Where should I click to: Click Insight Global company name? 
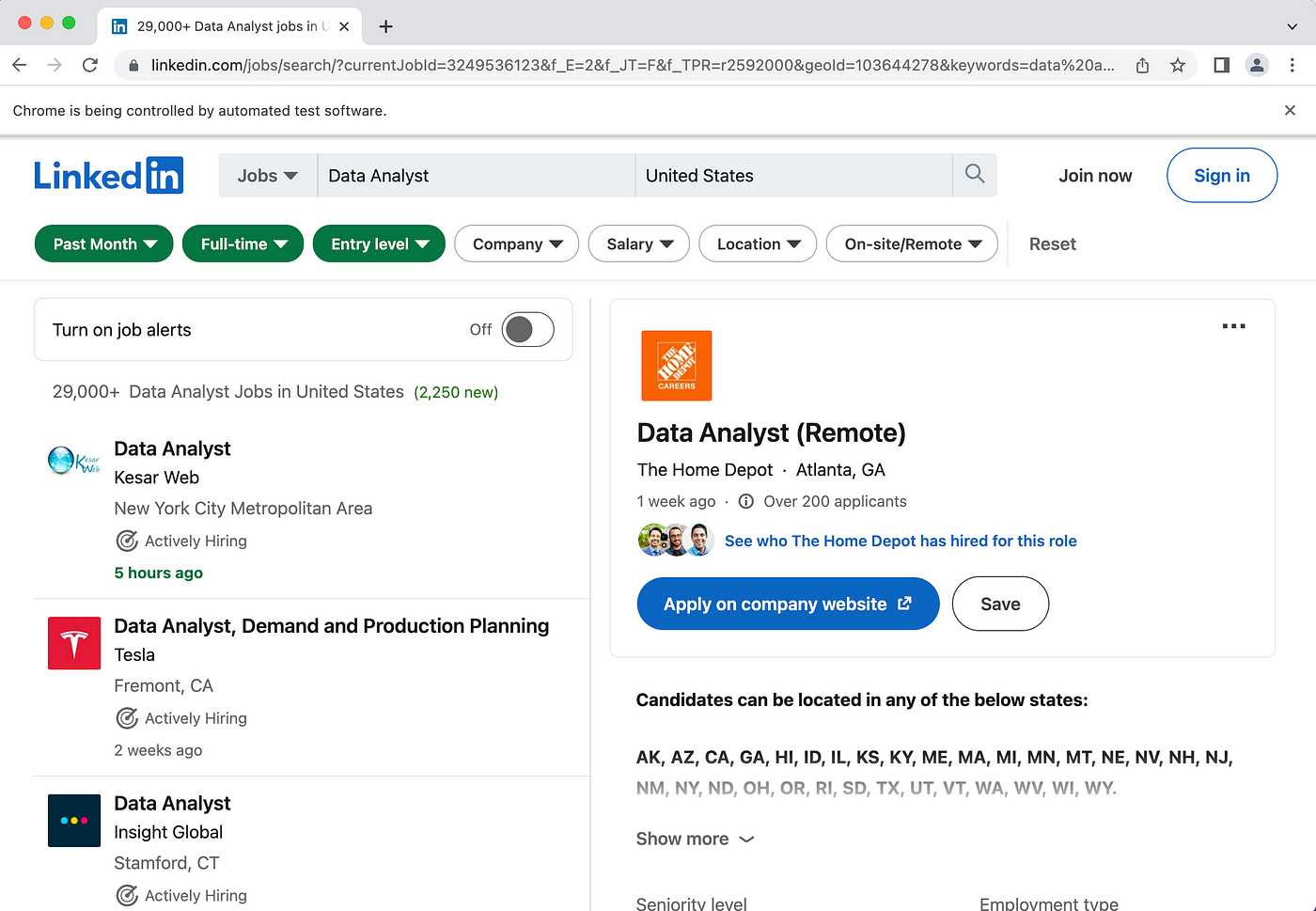(168, 832)
